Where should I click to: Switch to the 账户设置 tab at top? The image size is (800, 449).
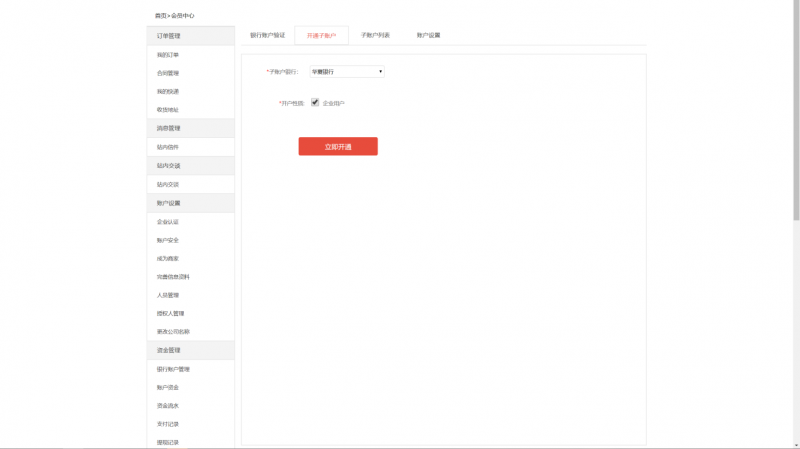(428, 35)
